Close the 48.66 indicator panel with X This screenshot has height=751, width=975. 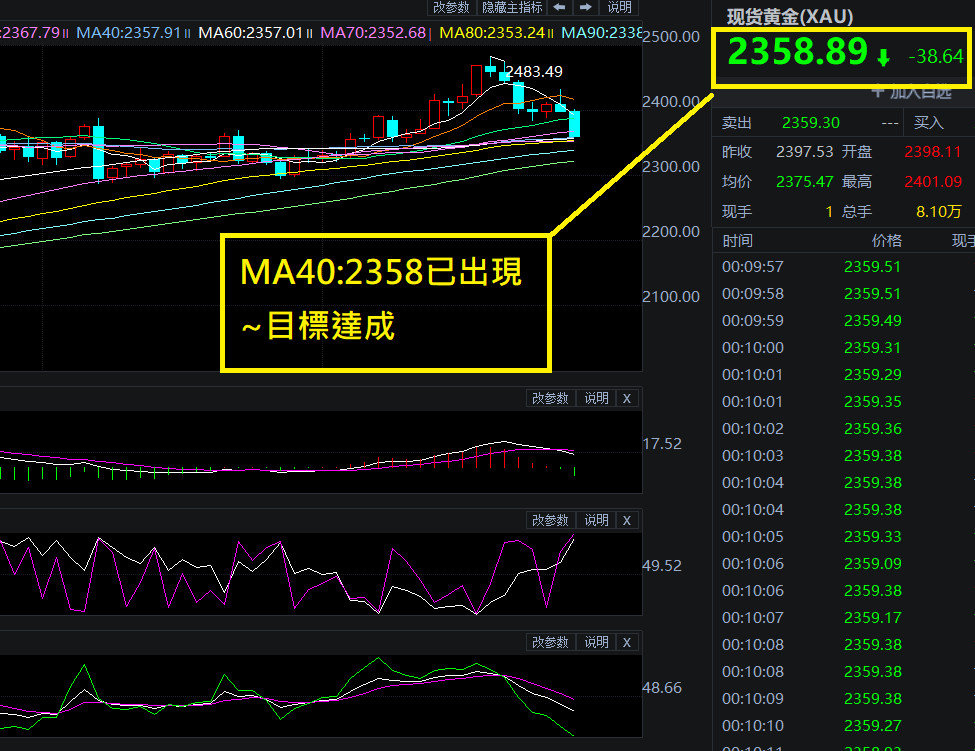point(627,642)
